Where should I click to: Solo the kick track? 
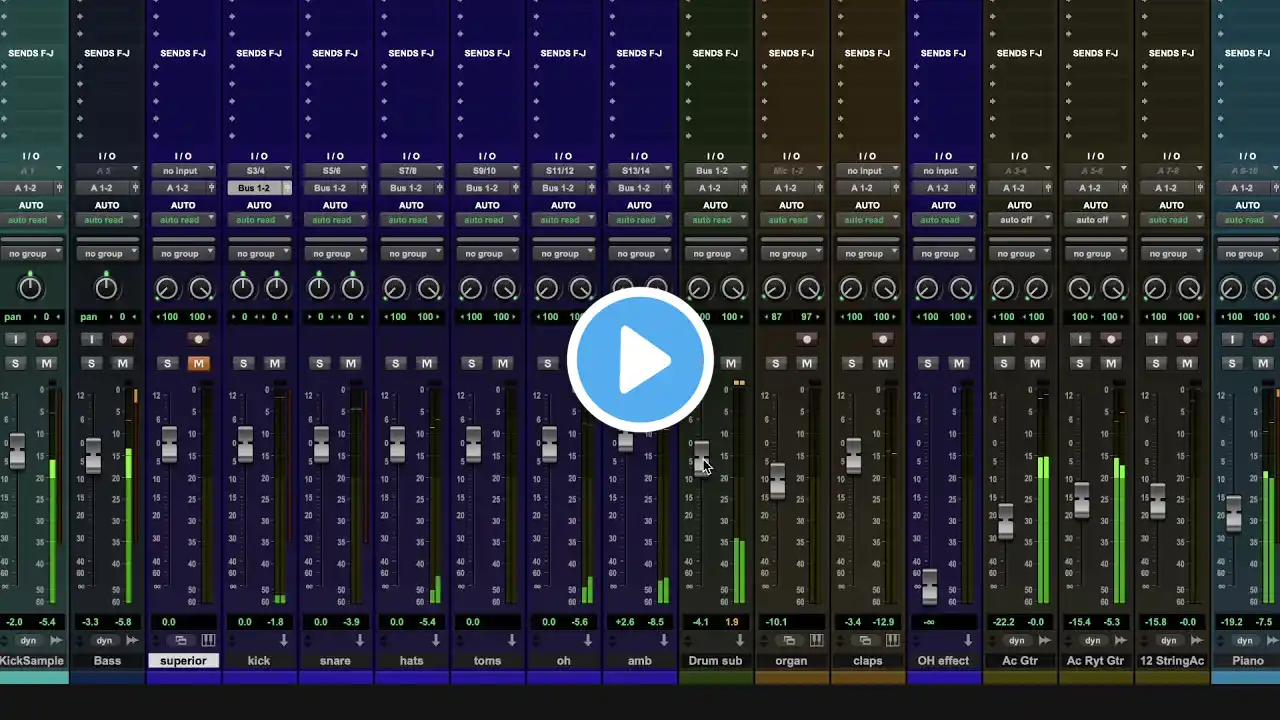[244, 363]
